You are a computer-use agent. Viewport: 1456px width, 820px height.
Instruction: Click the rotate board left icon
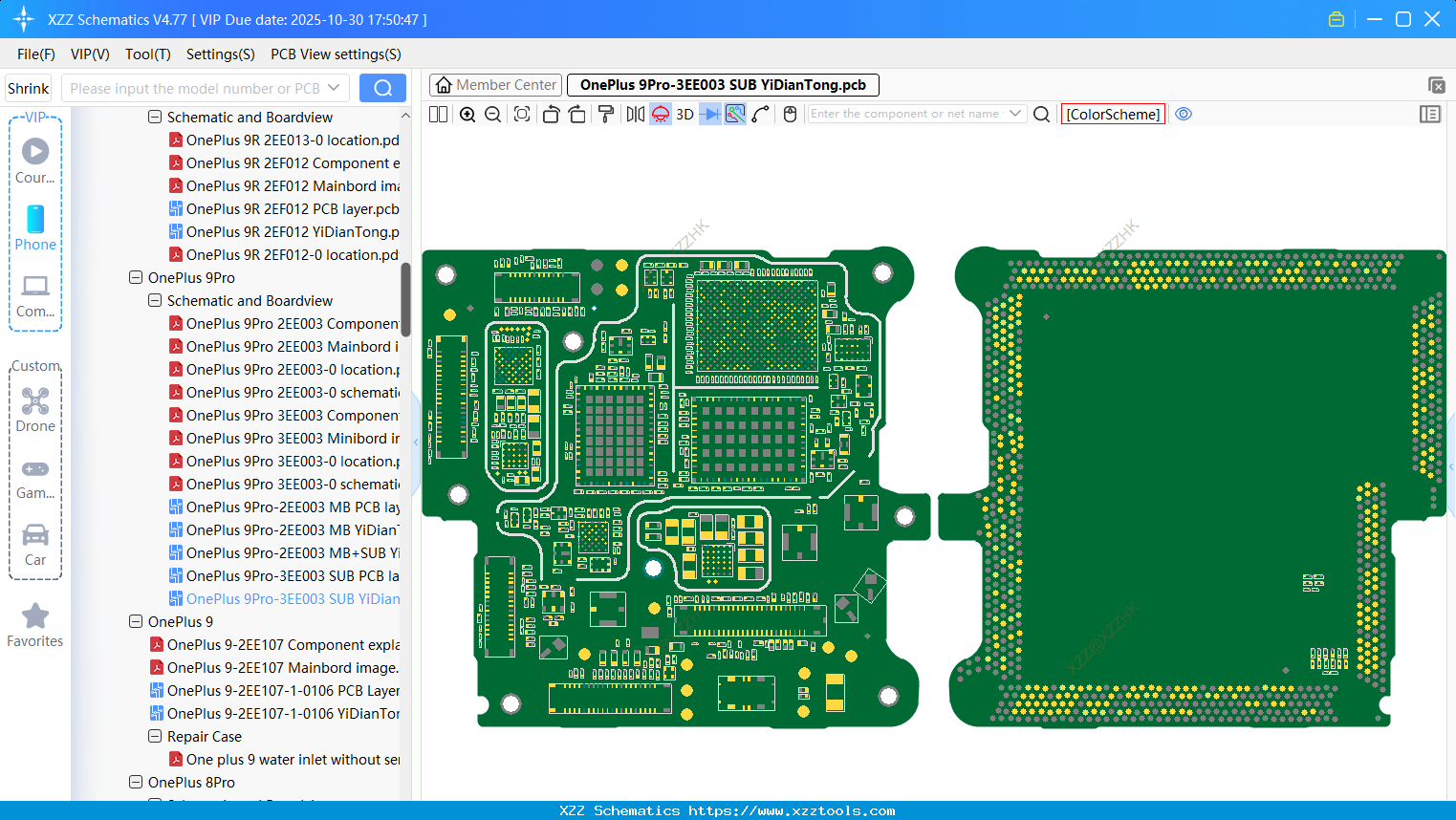tap(551, 115)
